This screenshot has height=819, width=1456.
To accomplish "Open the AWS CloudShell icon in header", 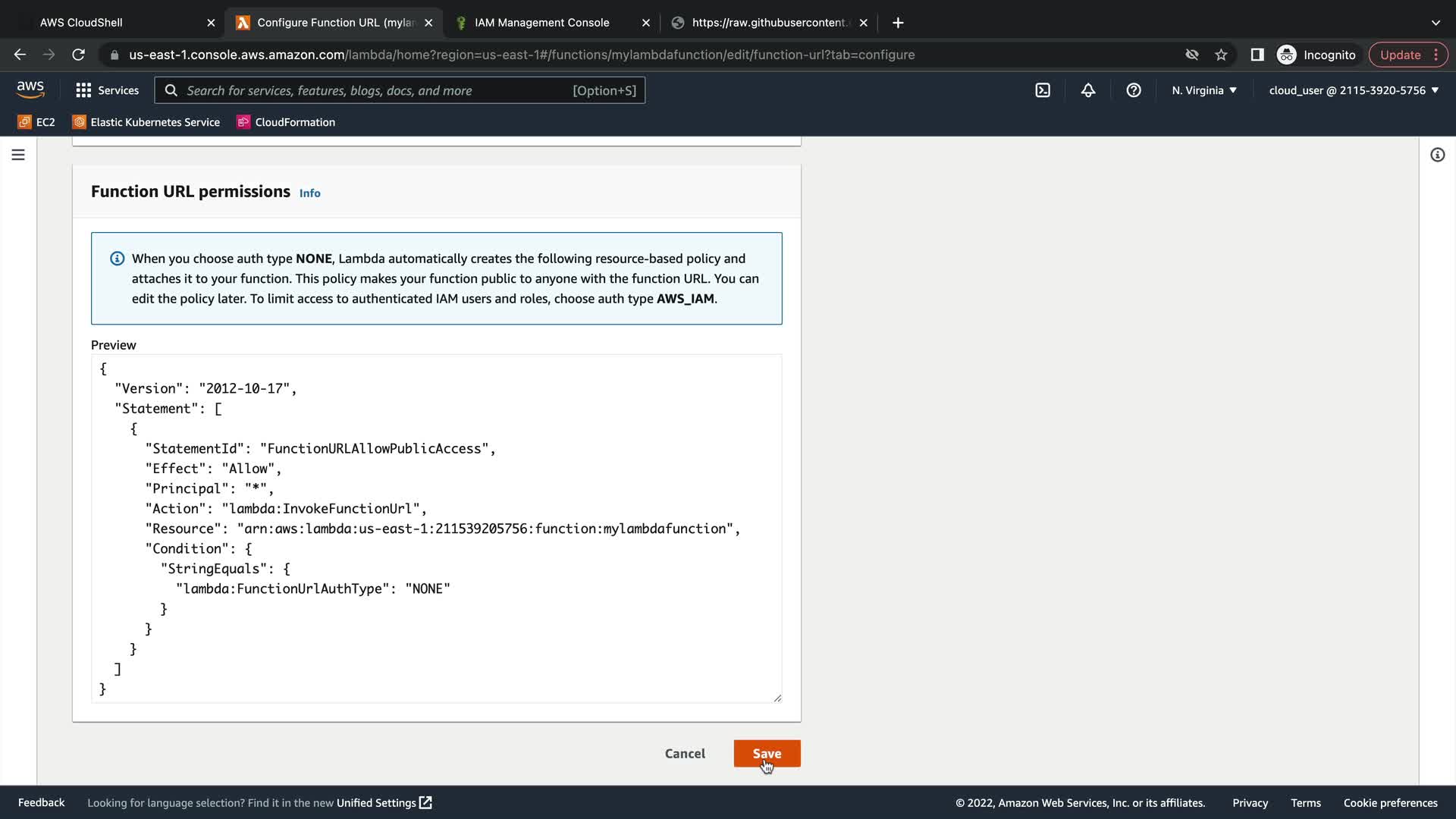I will [1043, 90].
